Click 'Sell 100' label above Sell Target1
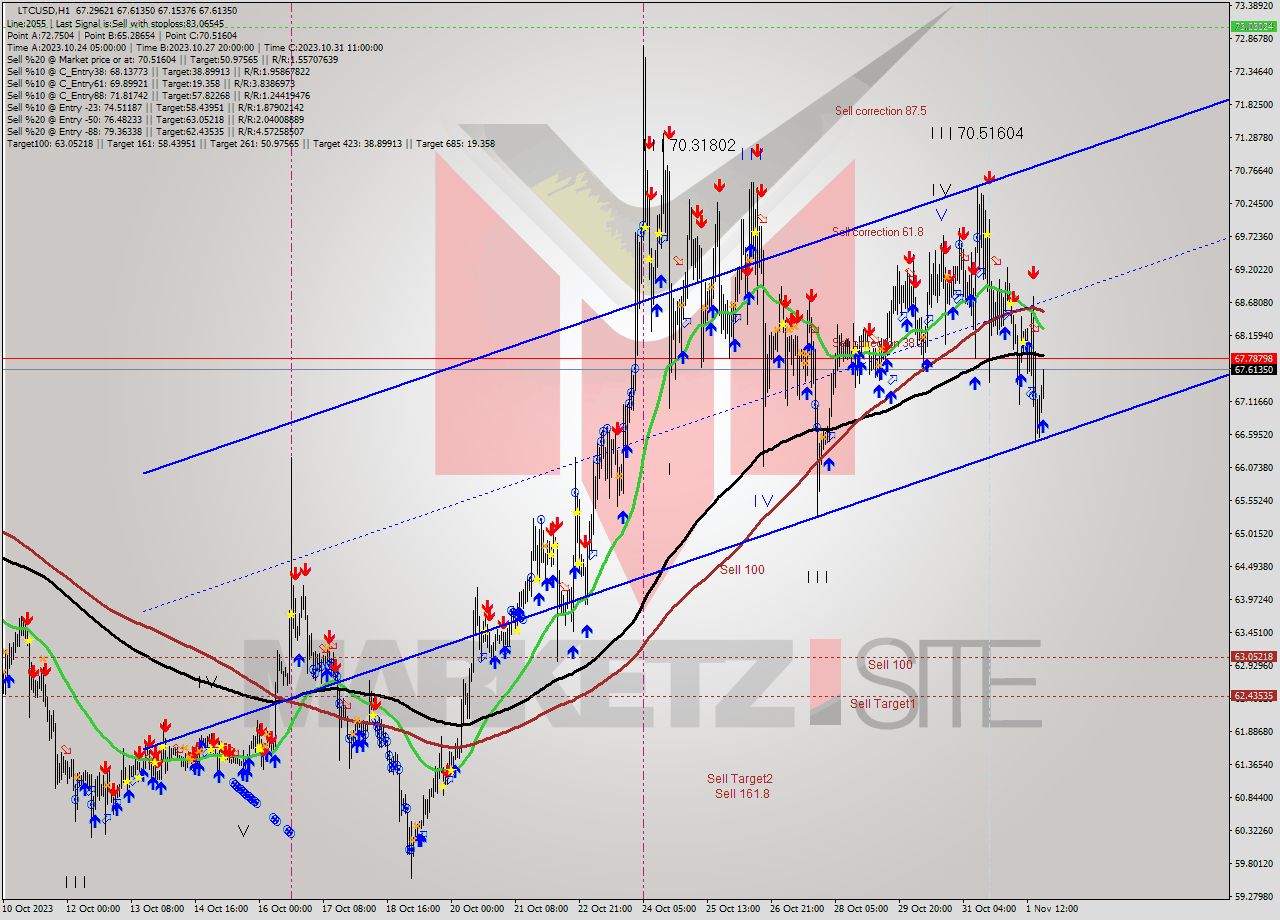This screenshot has width=1280, height=920. coord(890,665)
